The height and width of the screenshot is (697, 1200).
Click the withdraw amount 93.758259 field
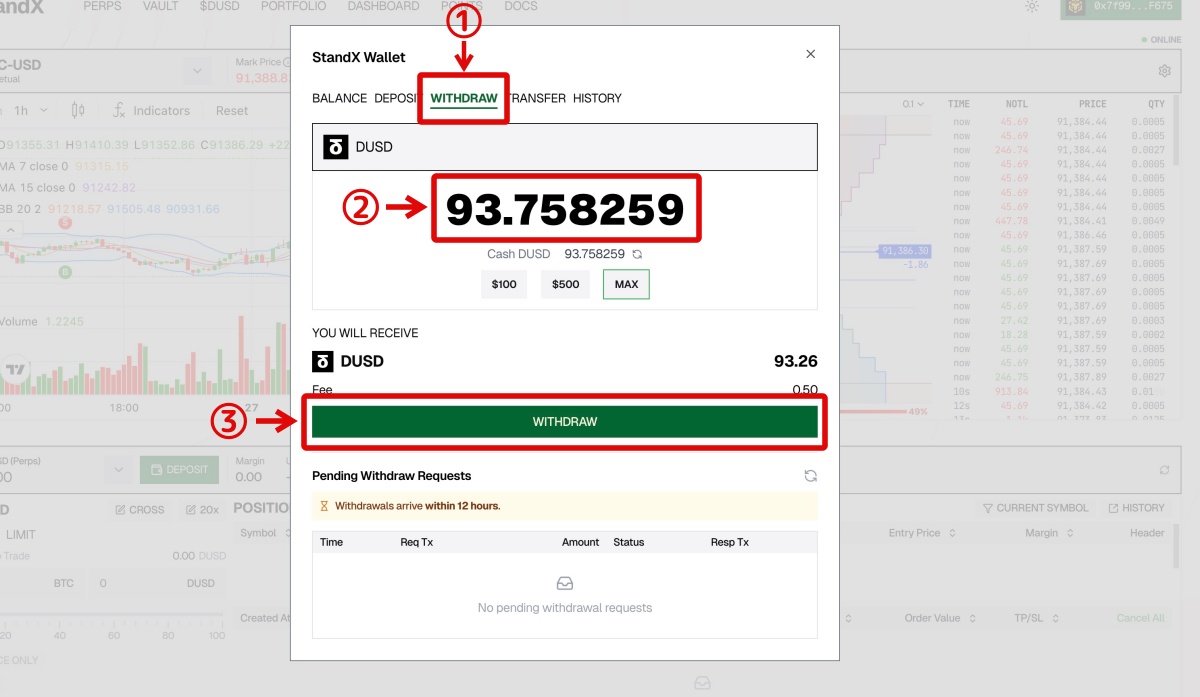tap(565, 209)
